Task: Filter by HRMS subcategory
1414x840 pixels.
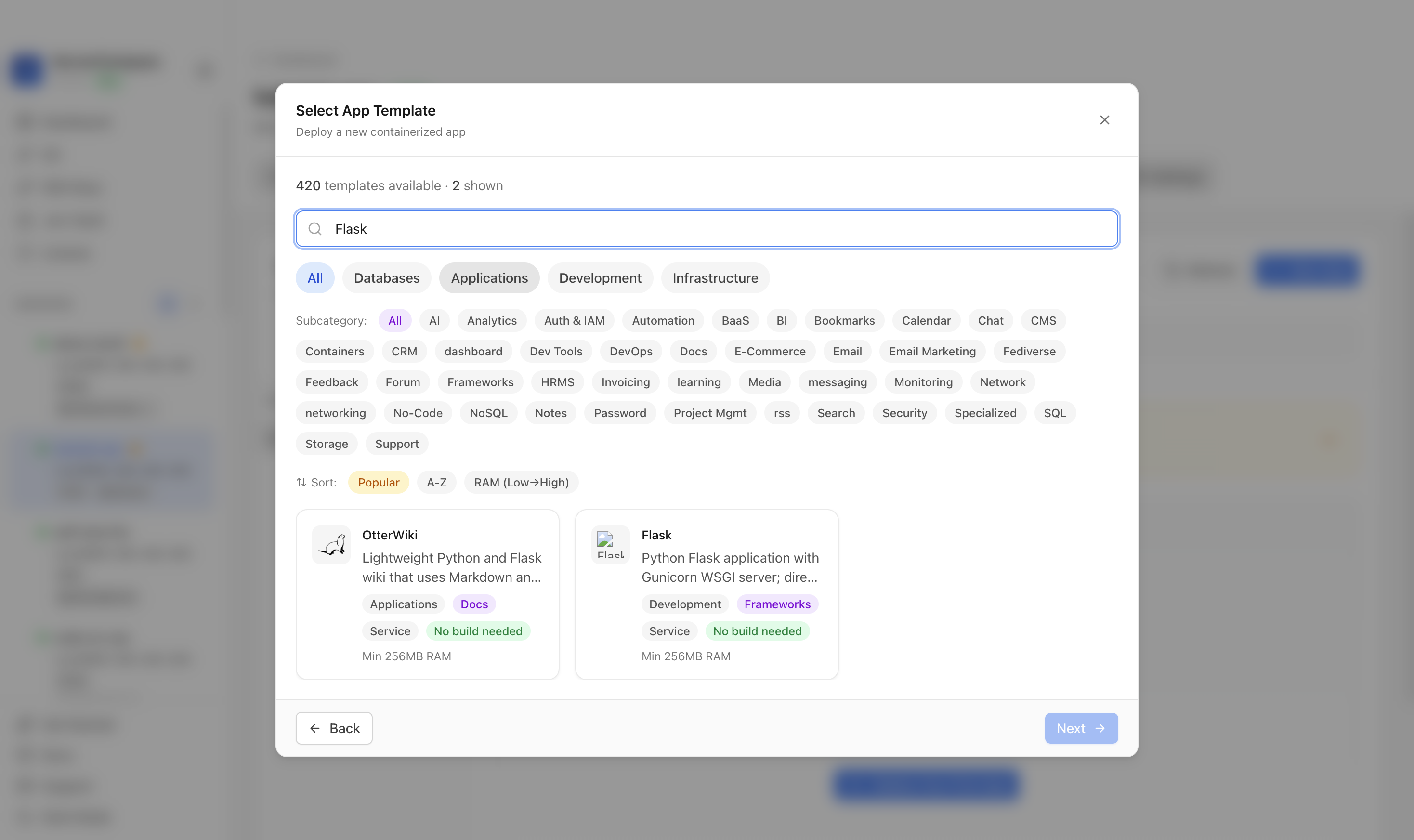Action: [x=557, y=382]
